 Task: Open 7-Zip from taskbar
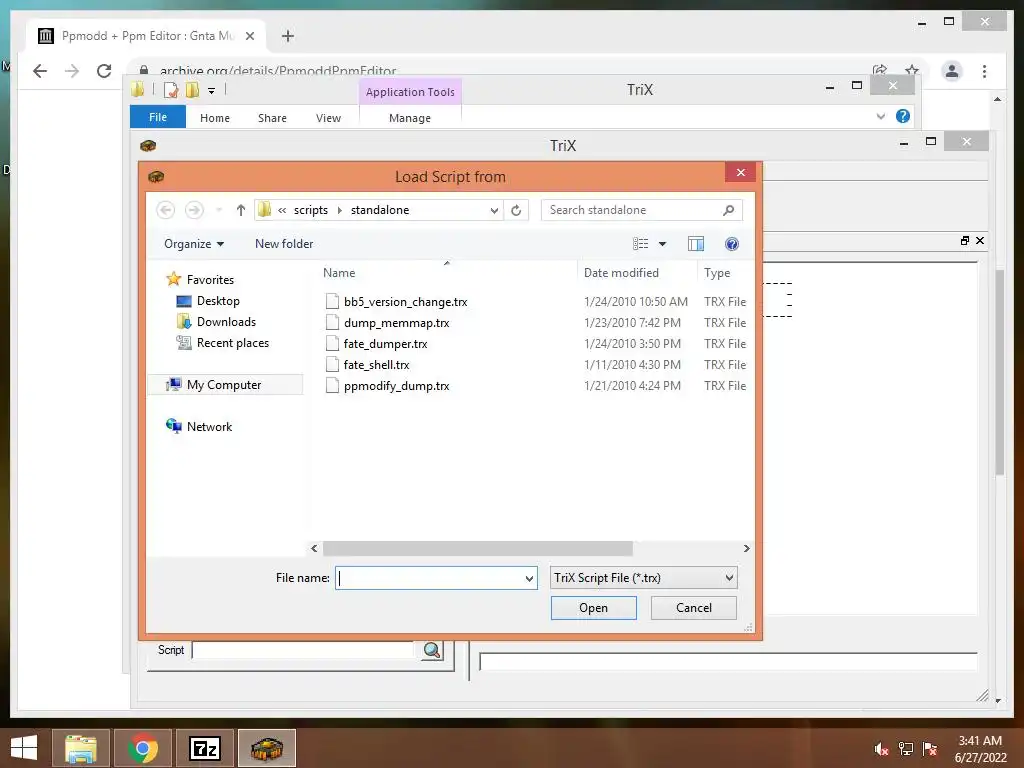205,748
